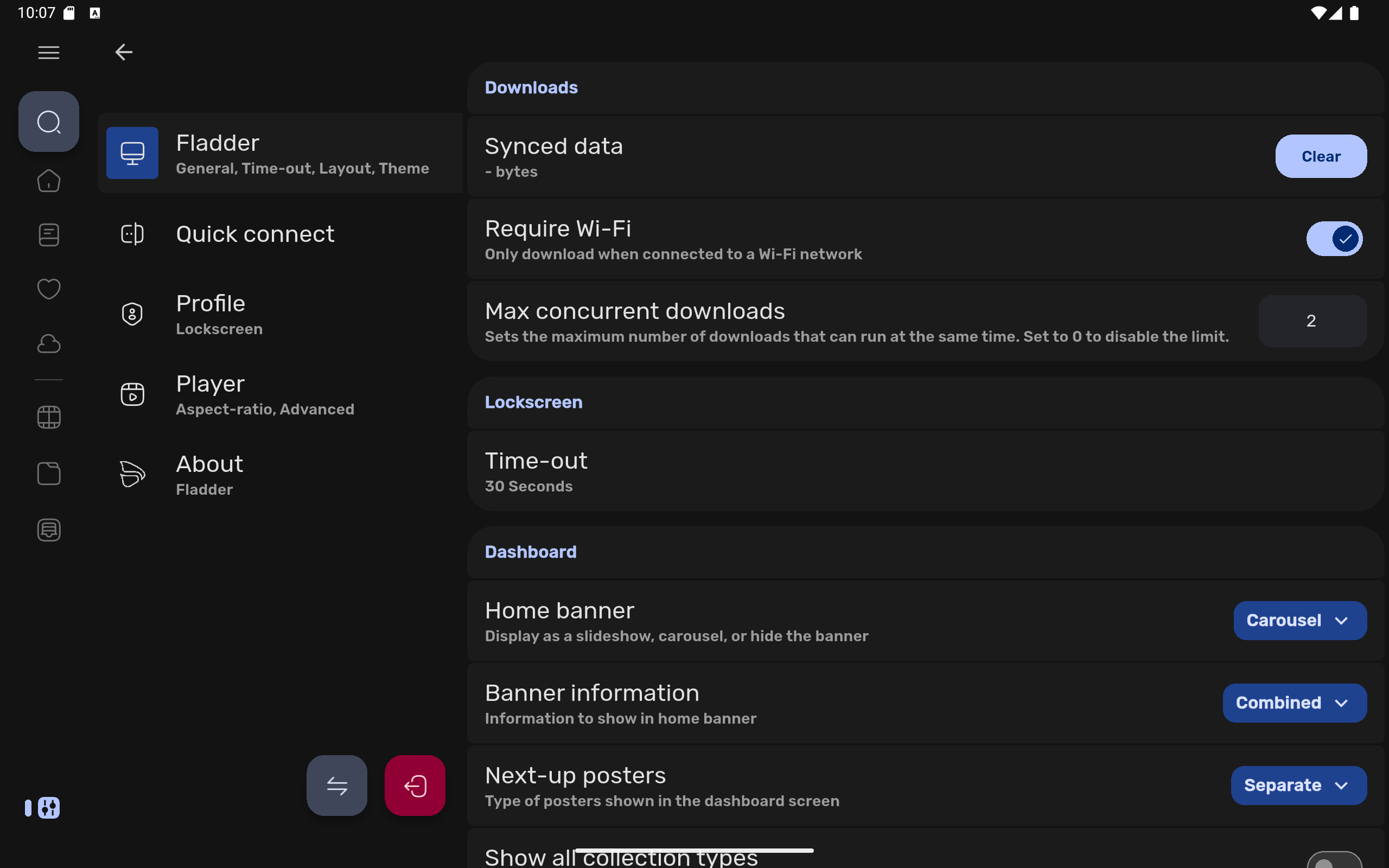
Task: Expand the Banner information Combined dropdown
Action: click(1294, 703)
